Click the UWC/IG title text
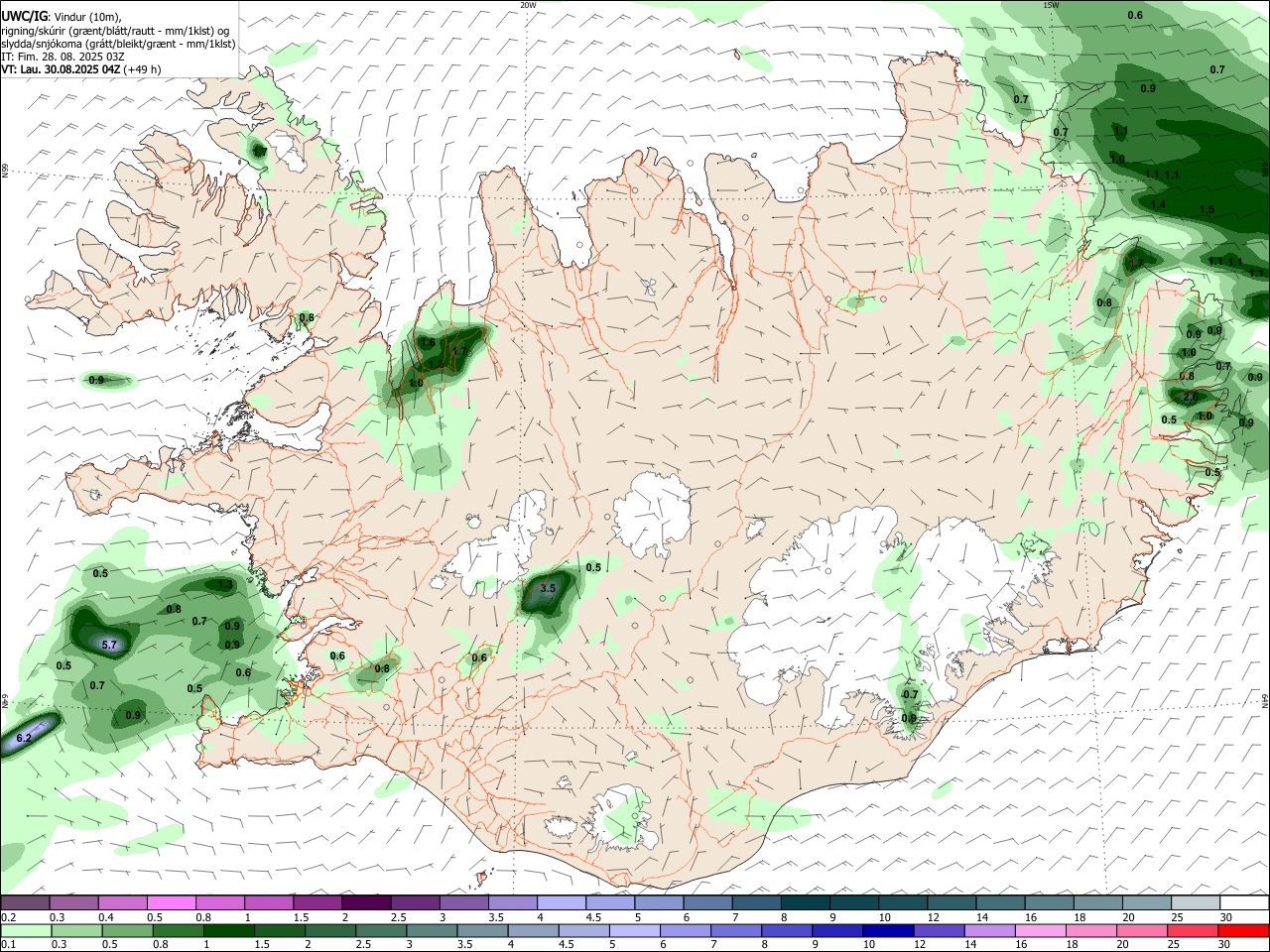This screenshot has width=1270, height=952. 24,17
